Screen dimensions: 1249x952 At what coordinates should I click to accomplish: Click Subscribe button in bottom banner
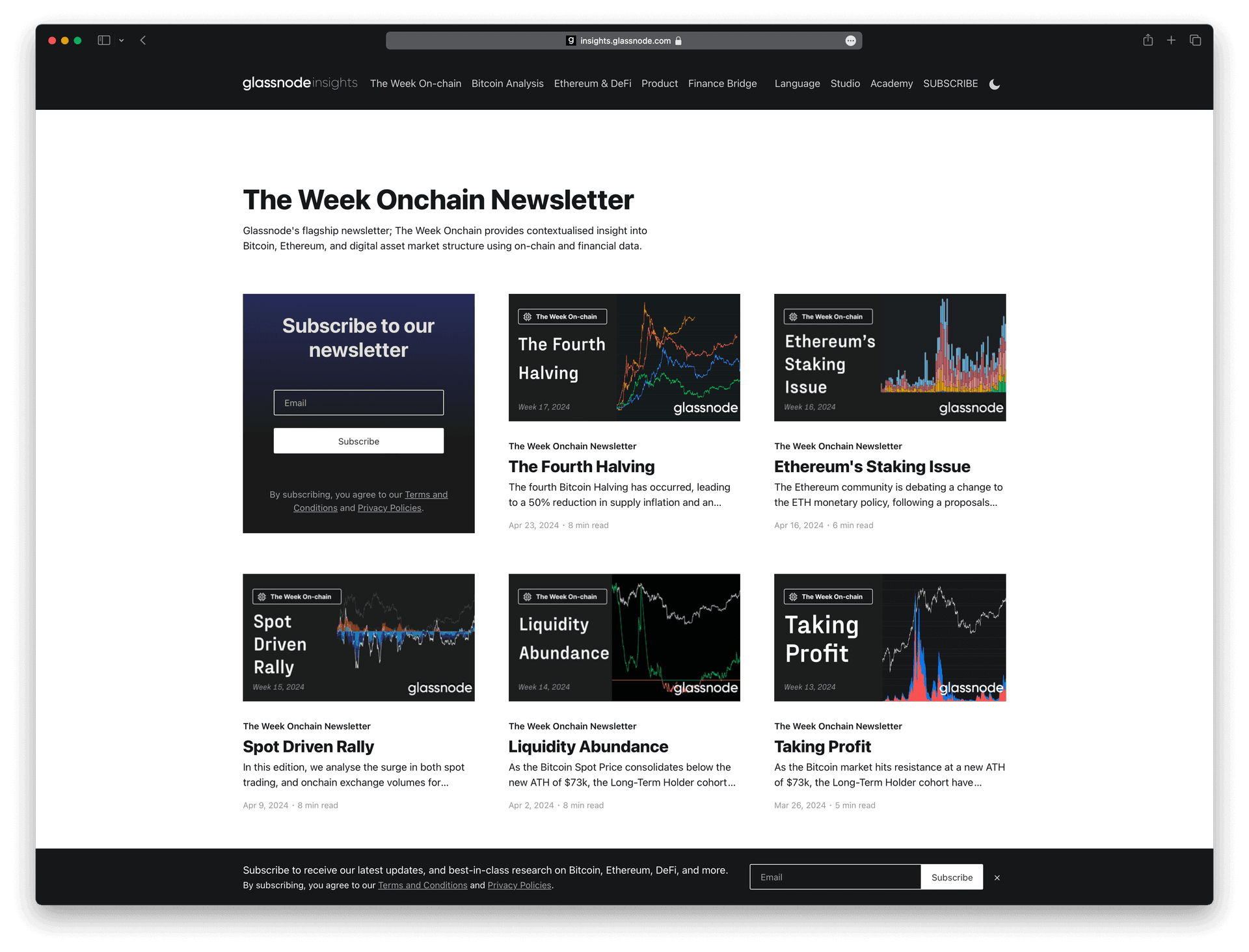pyautogui.click(x=951, y=876)
